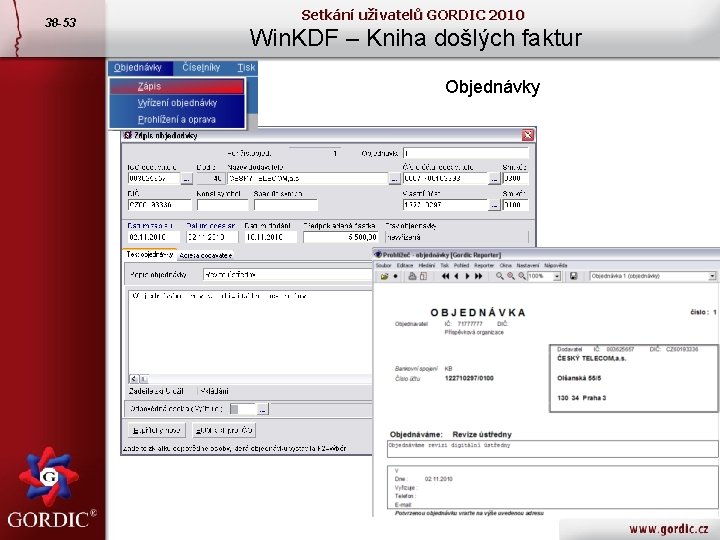Open Editace menu in Gordic Reporter
720x540 pixels.
[405, 265]
